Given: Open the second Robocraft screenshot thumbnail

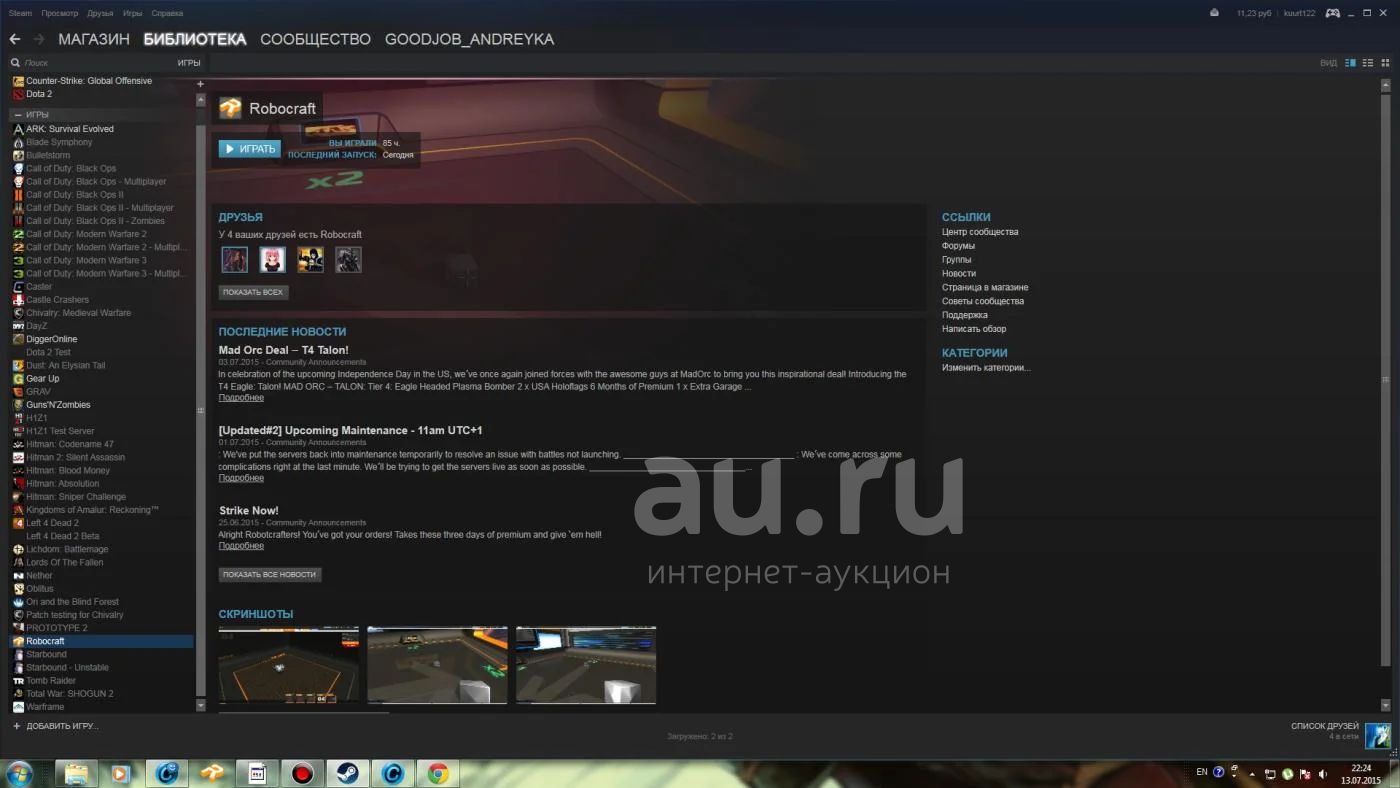Looking at the screenshot, I should tap(437, 665).
